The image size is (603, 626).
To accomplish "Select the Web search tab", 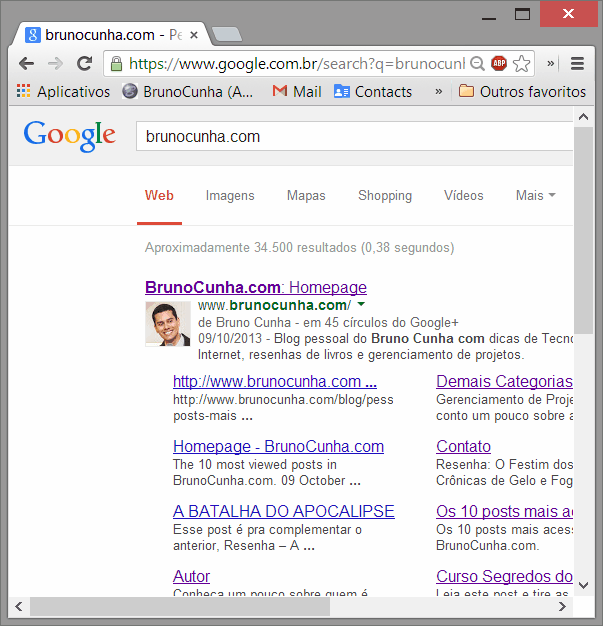I will click(159, 196).
